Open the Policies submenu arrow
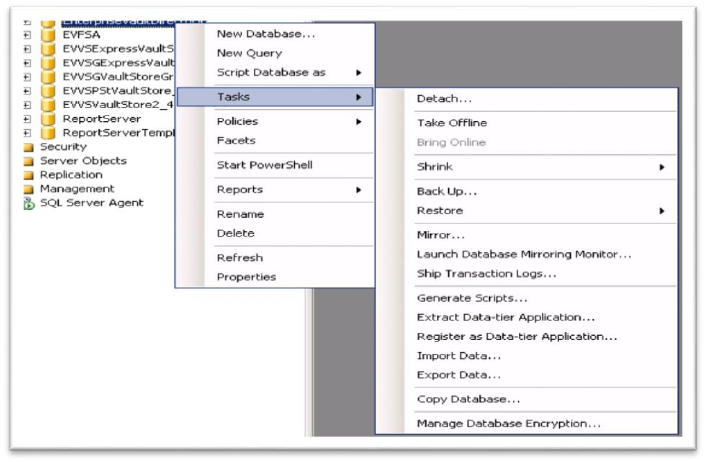 click(358, 122)
